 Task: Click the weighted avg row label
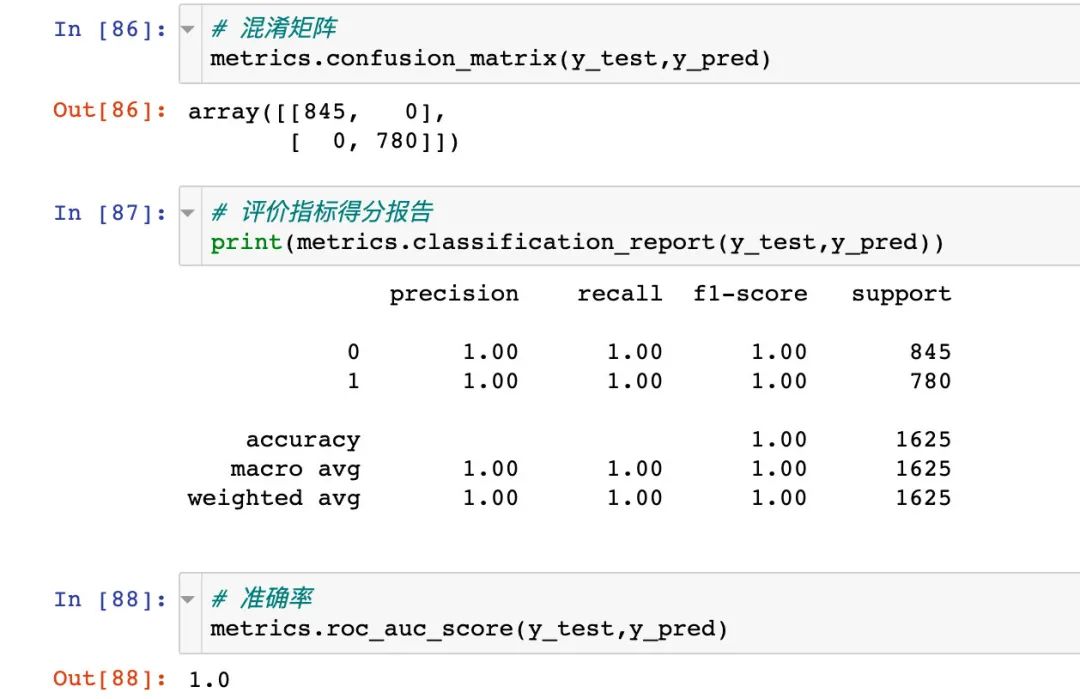point(273,499)
